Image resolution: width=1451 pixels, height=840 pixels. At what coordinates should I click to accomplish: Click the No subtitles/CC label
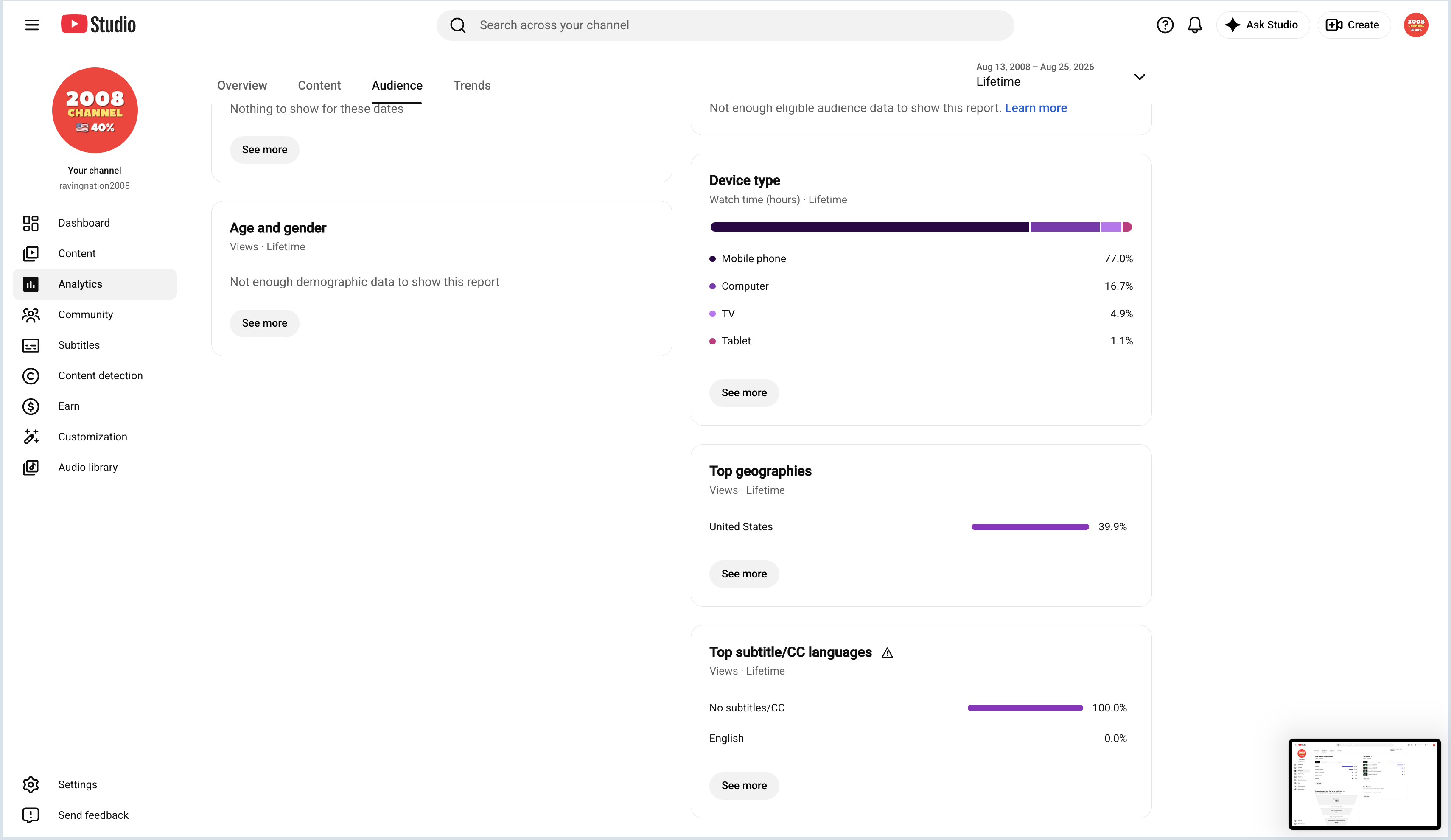click(747, 708)
